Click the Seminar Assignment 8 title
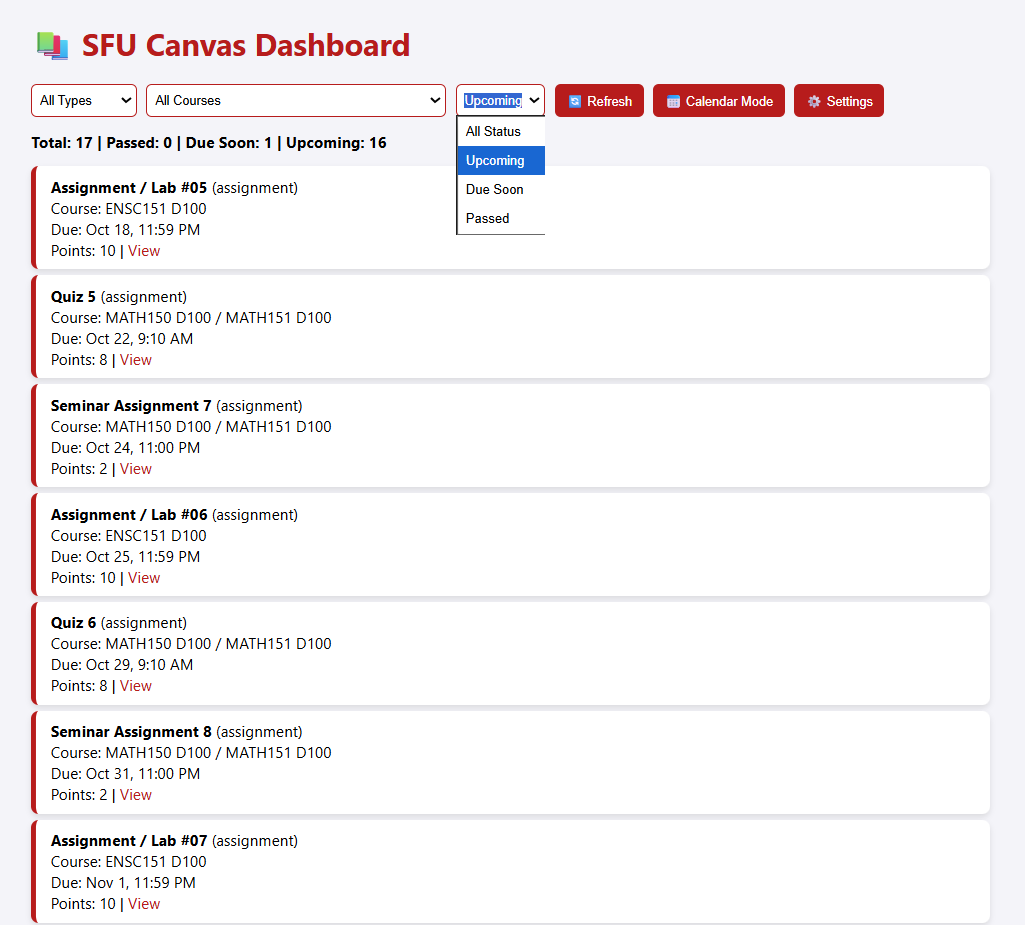The height and width of the screenshot is (925, 1025). 131,732
